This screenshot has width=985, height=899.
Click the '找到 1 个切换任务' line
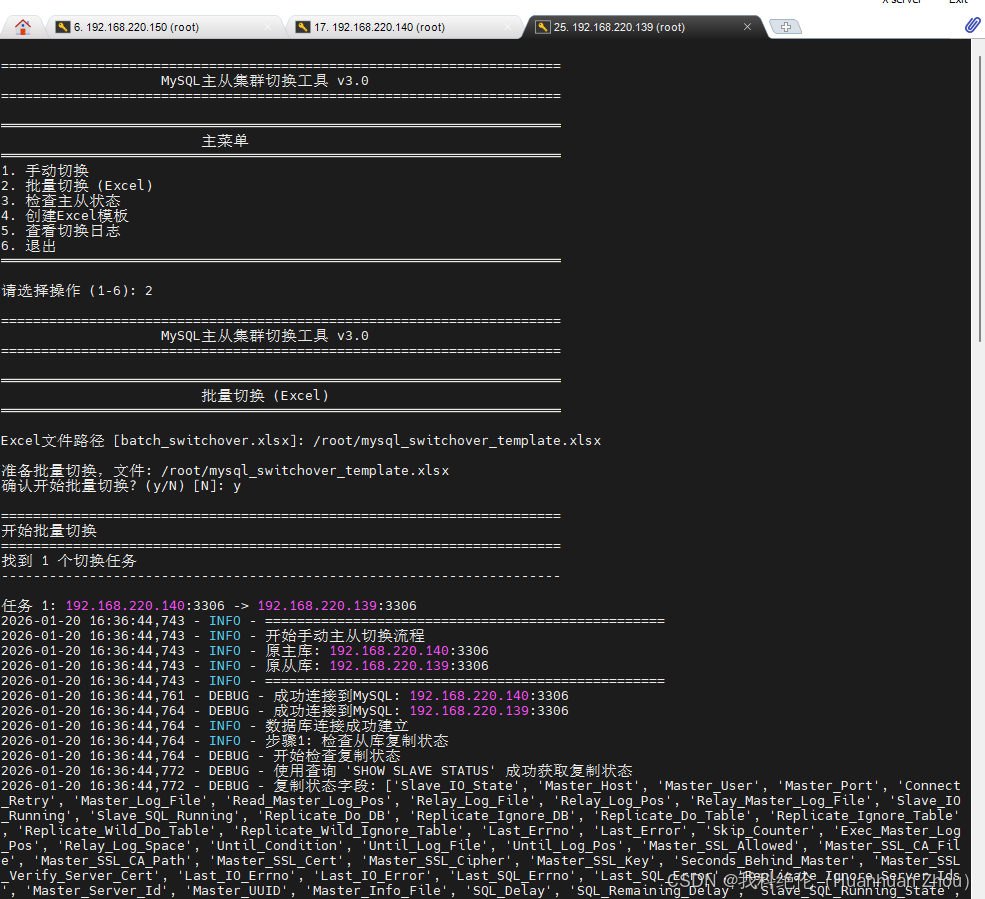coord(69,561)
